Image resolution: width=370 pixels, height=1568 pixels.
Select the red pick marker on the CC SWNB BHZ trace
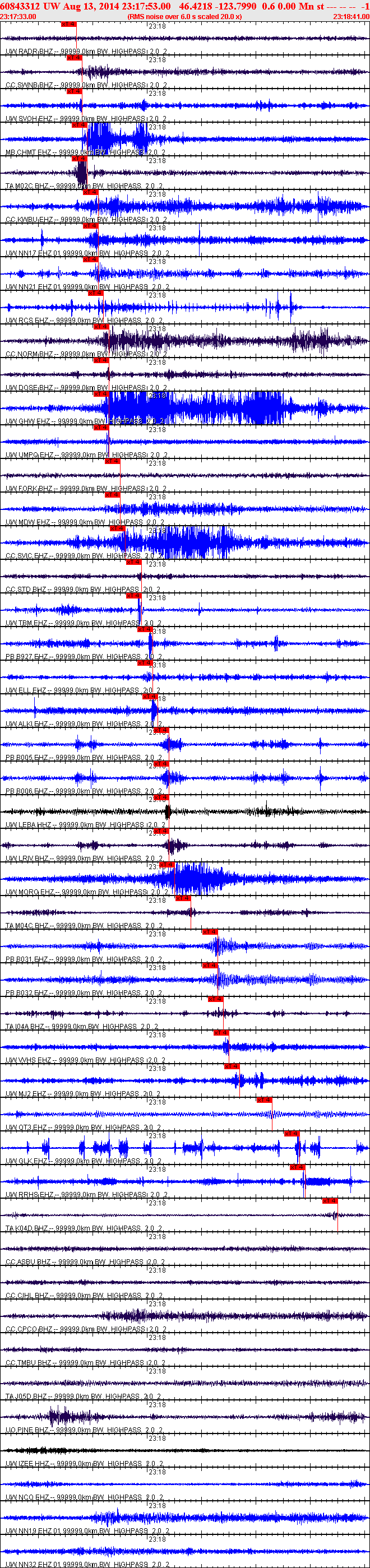(74, 58)
